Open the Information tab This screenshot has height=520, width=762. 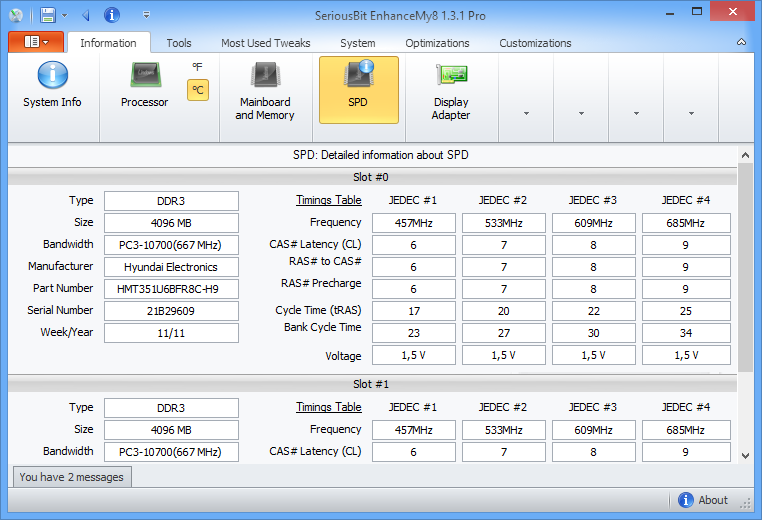(x=108, y=43)
